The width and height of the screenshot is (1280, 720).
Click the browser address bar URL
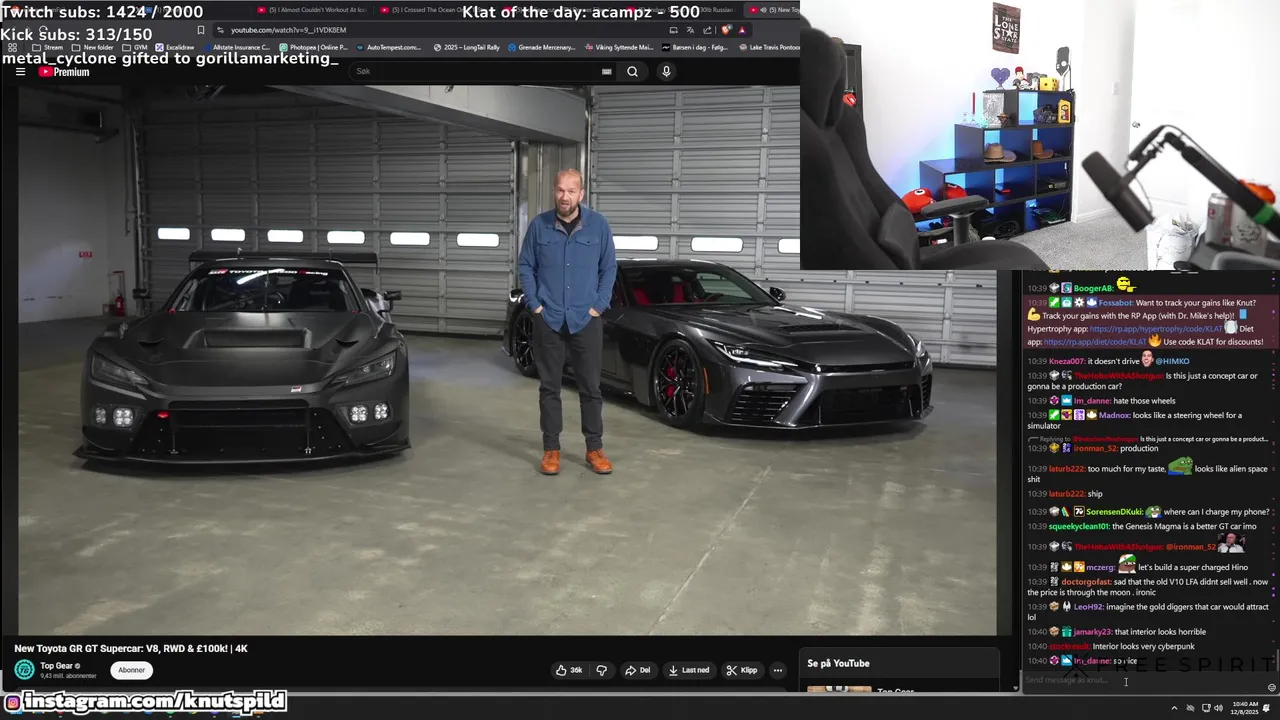click(288, 30)
